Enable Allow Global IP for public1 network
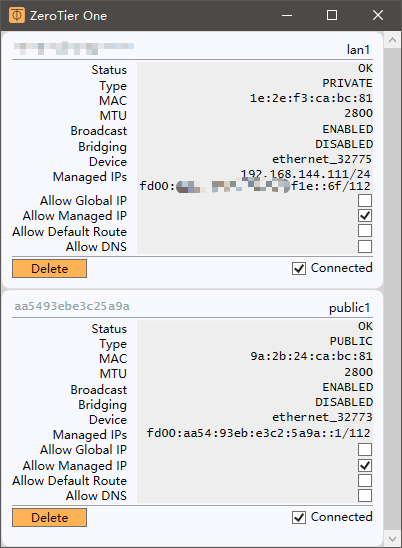 tap(365, 449)
